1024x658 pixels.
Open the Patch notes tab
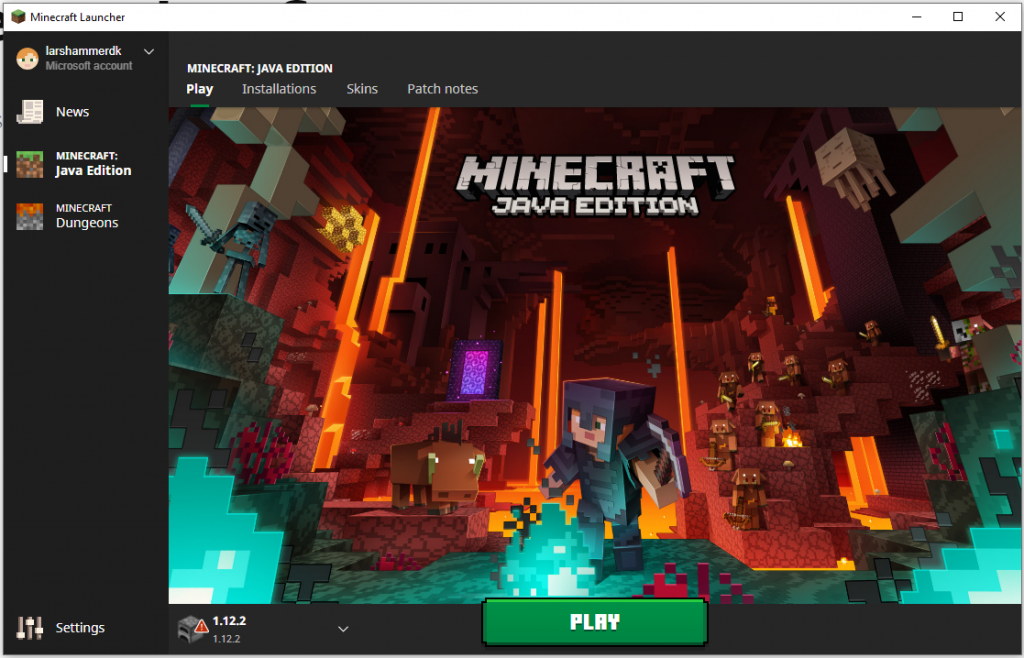click(442, 89)
